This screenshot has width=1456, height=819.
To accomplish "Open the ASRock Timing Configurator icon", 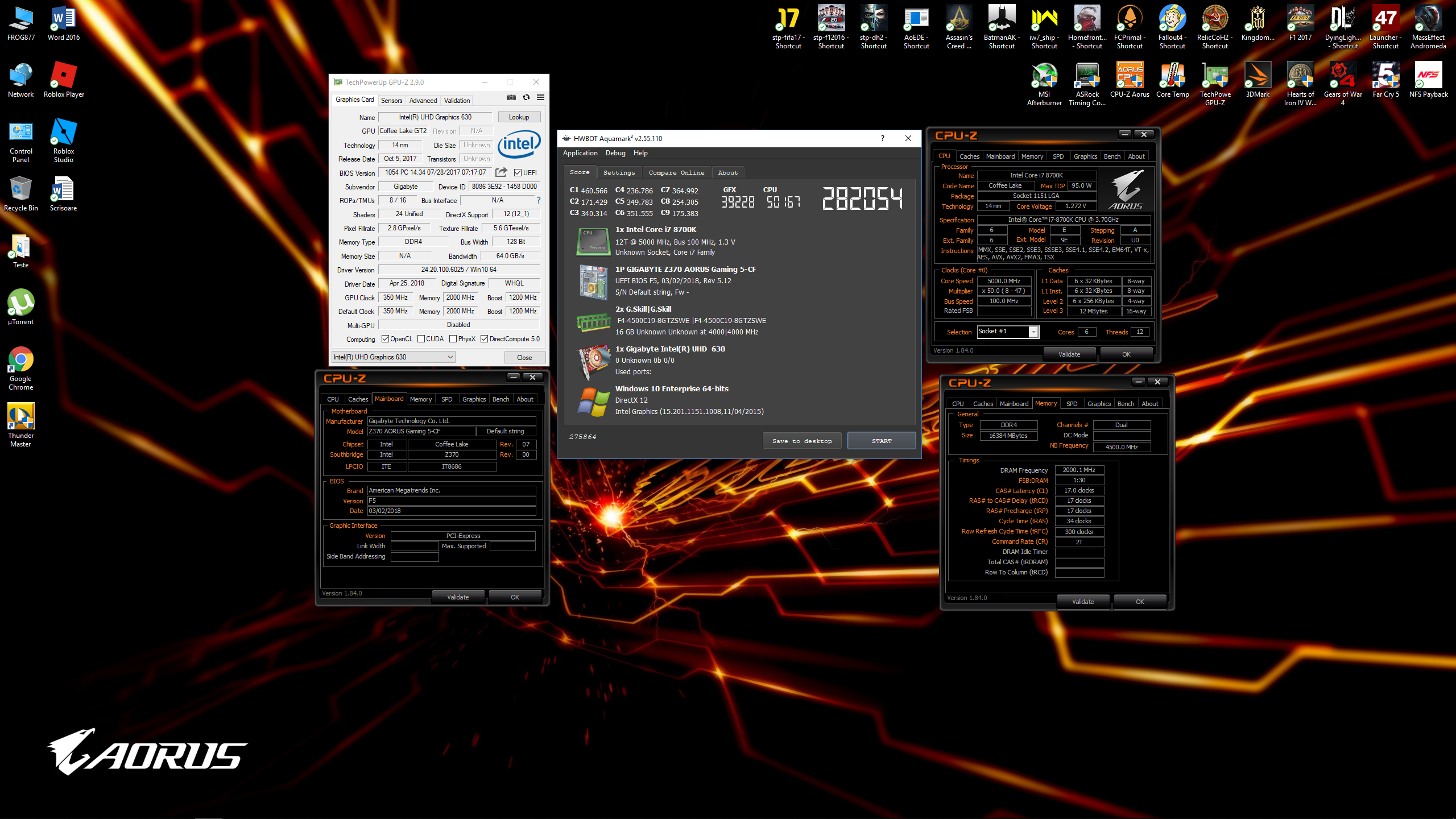I will coord(1087,84).
